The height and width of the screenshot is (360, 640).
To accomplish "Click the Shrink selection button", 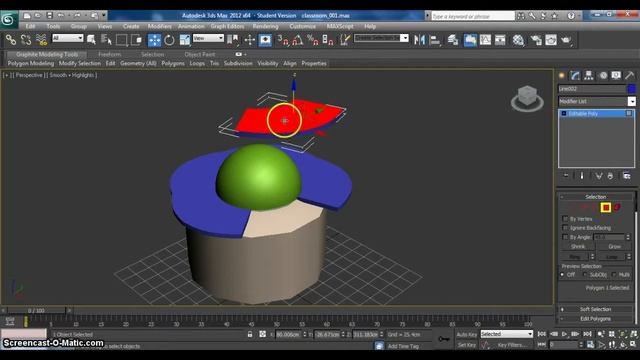I will (x=578, y=247).
